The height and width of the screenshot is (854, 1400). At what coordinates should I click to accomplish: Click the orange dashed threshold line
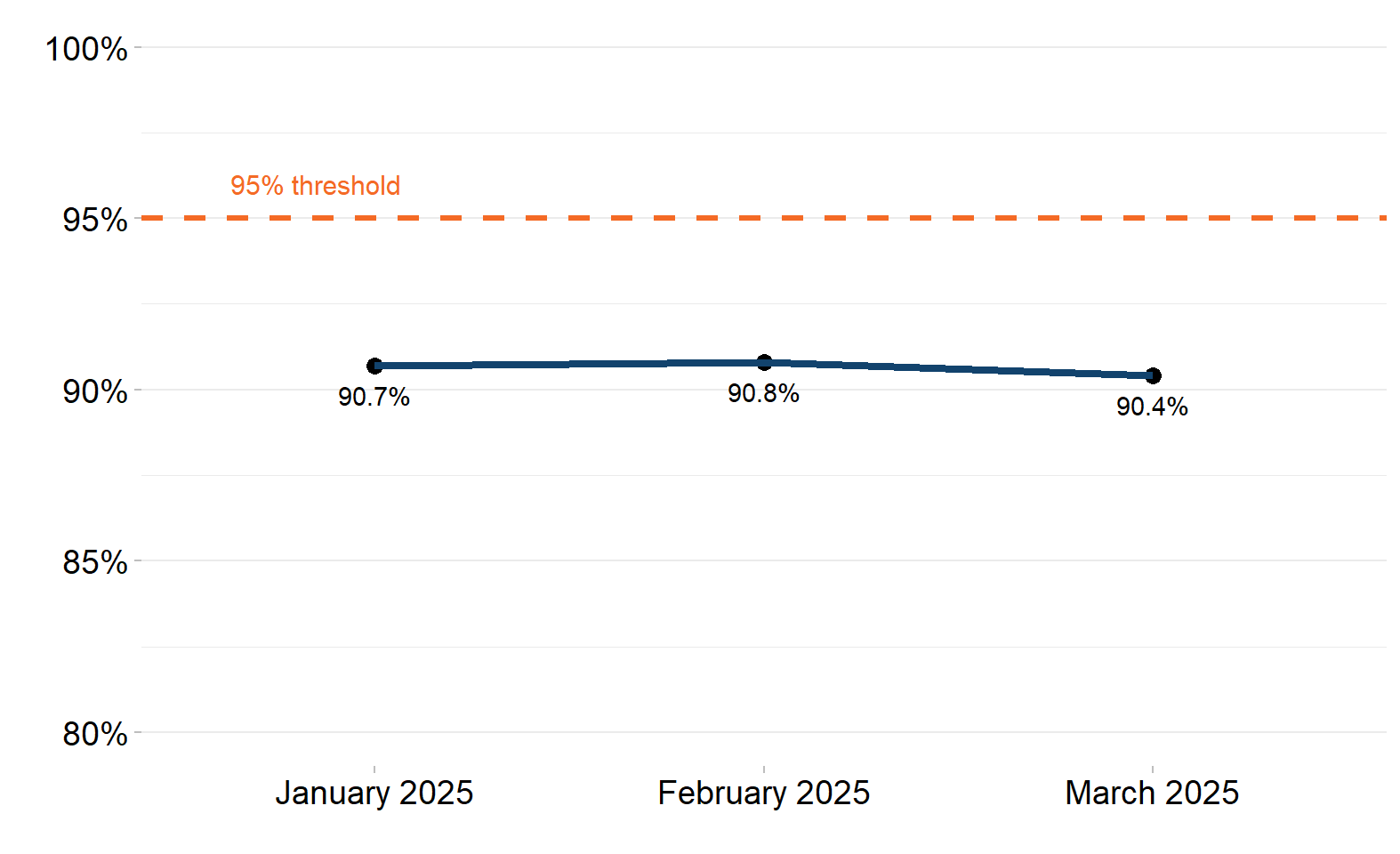click(x=764, y=217)
